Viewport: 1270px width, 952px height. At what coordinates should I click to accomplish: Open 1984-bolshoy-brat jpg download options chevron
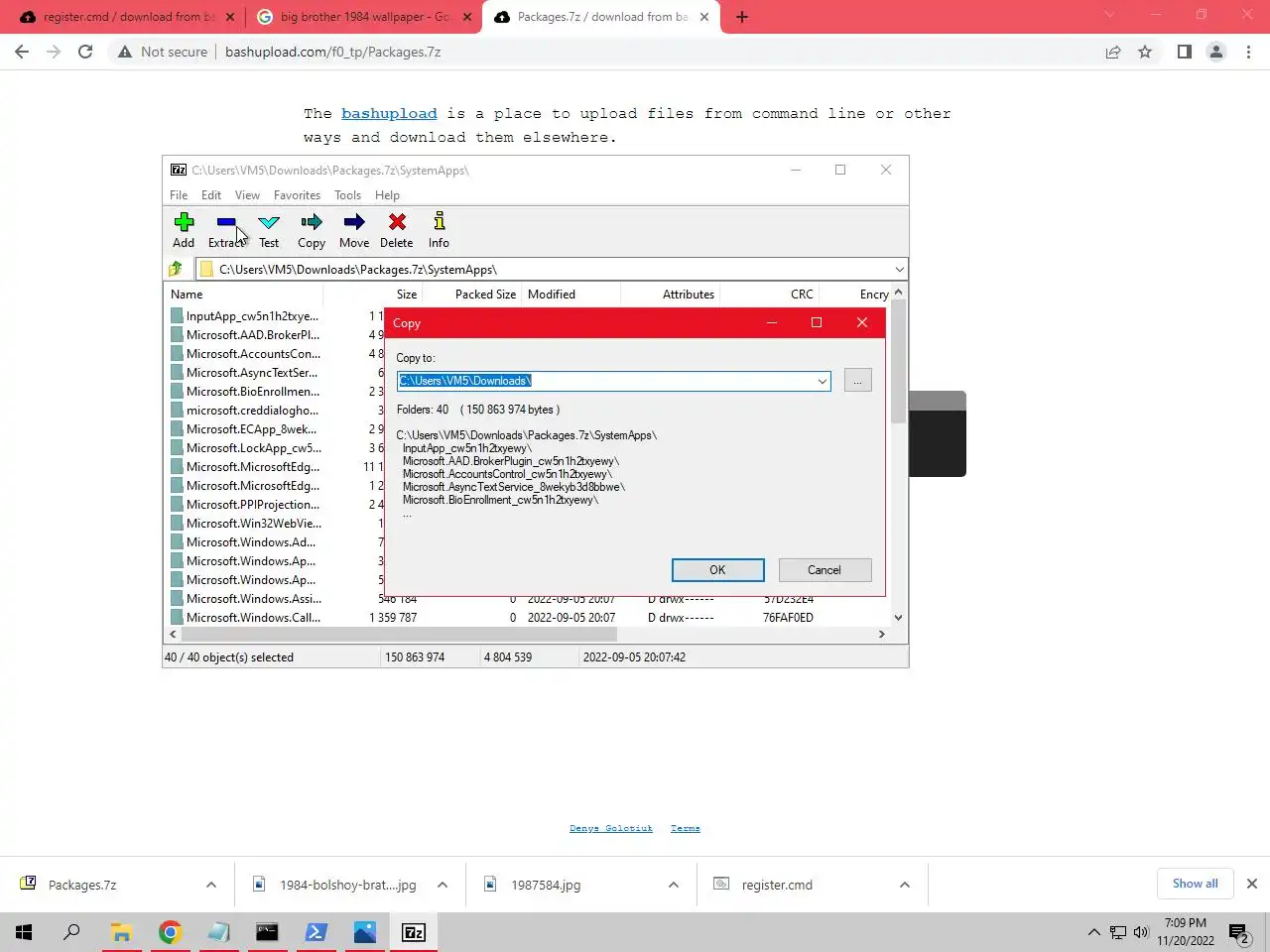(x=443, y=885)
